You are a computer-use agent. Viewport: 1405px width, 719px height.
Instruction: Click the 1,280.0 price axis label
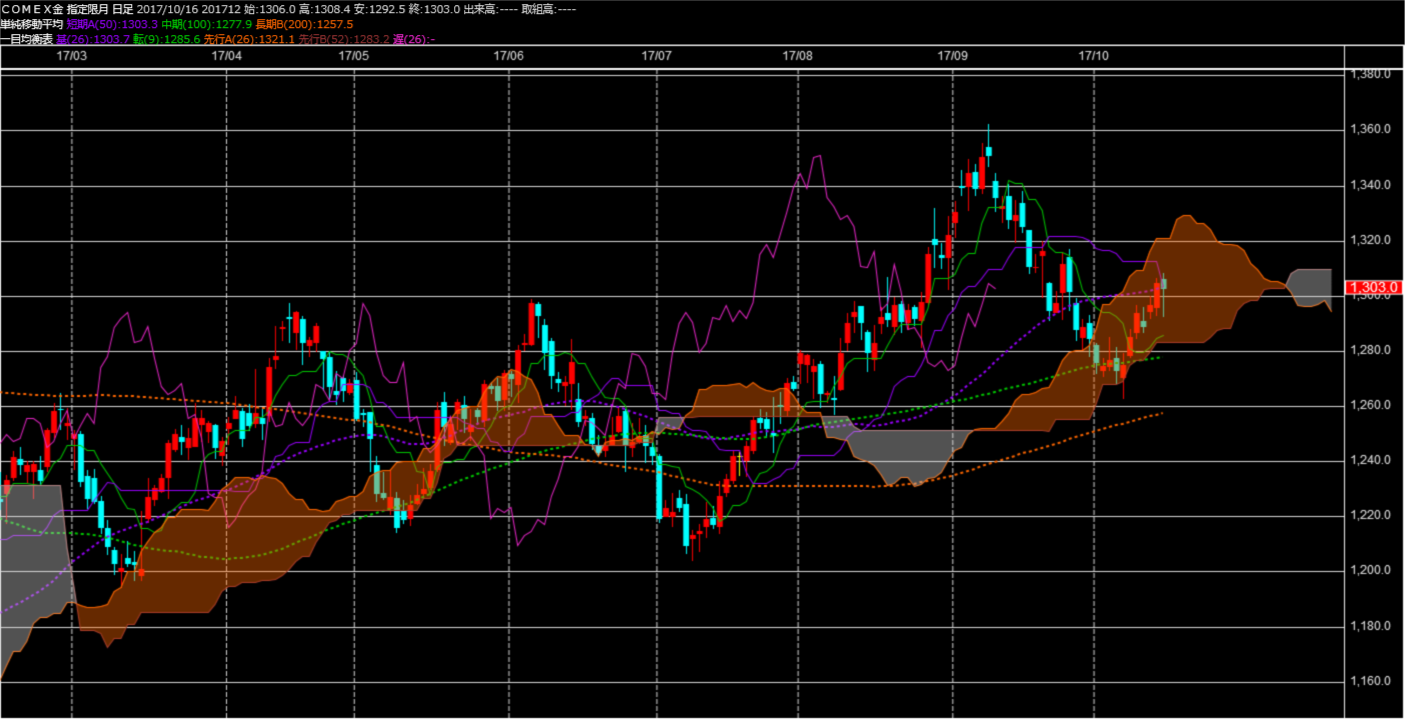[x=1371, y=350]
